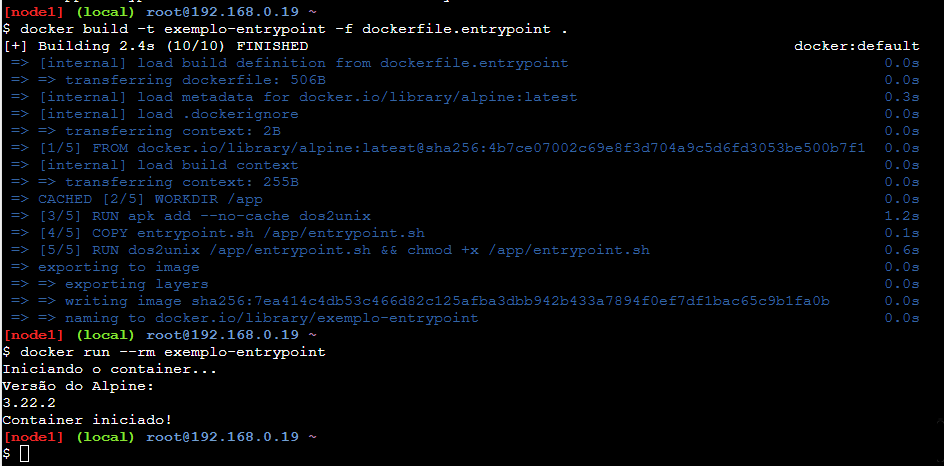Screen dimensions: 944x466
Task: Select the [3/5] RUN apk add line
Action: pyautogui.click(x=222, y=216)
